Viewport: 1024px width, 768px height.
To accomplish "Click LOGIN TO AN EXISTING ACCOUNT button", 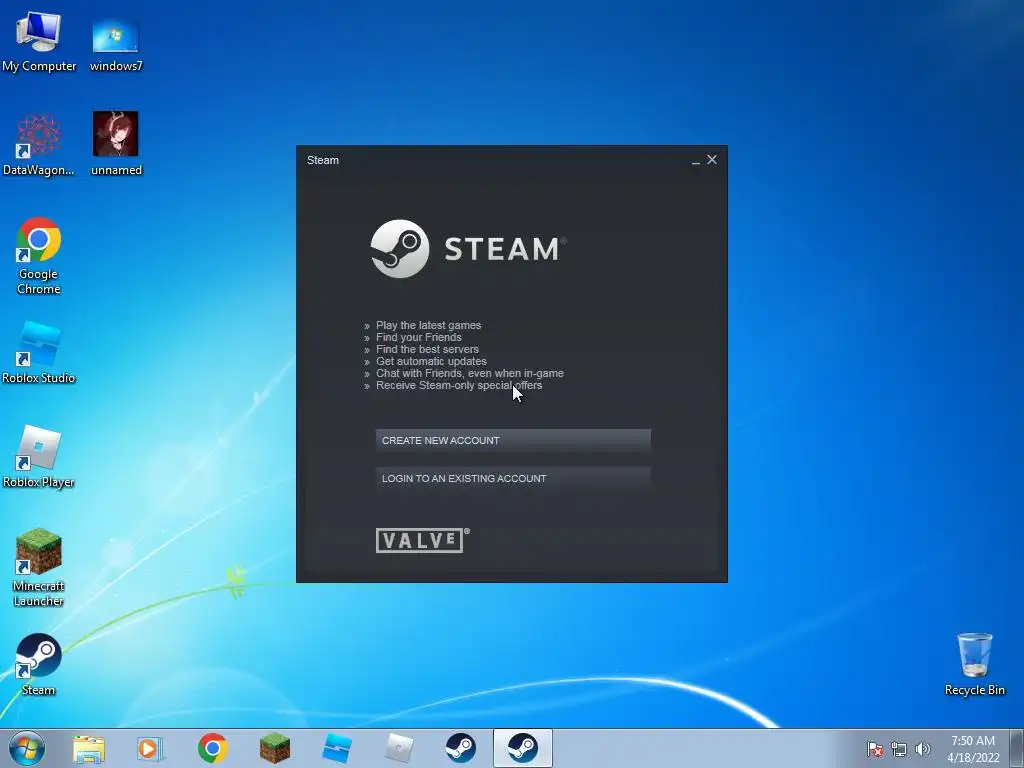I will pos(513,478).
